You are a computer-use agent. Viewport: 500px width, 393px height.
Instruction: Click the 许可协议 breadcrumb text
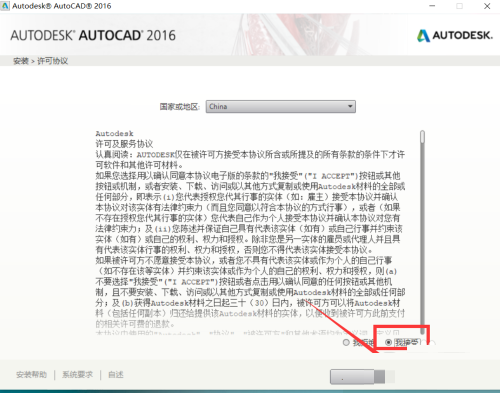tap(52, 61)
